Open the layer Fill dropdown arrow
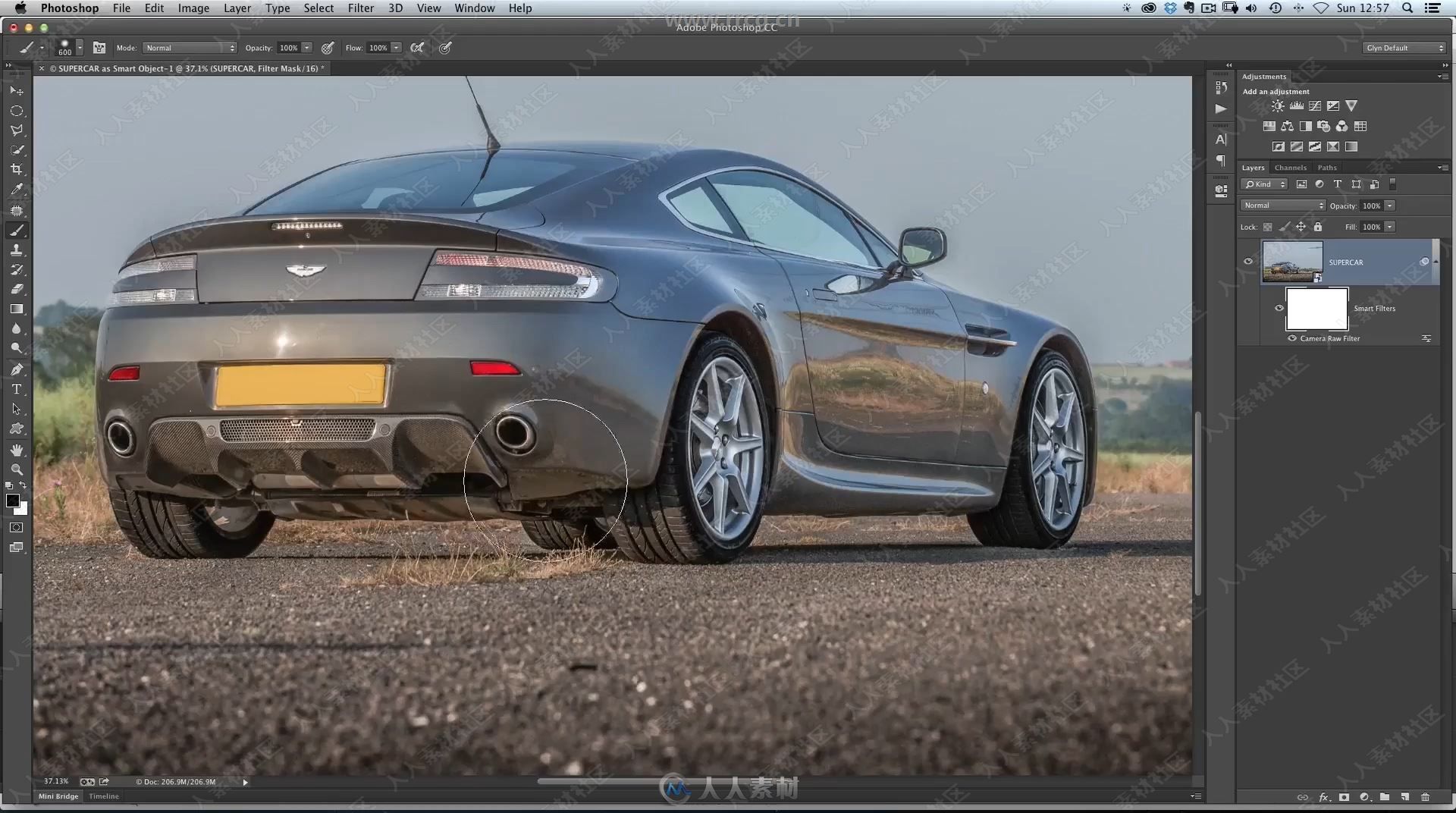This screenshot has width=1456, height=813. (1390, 227)
